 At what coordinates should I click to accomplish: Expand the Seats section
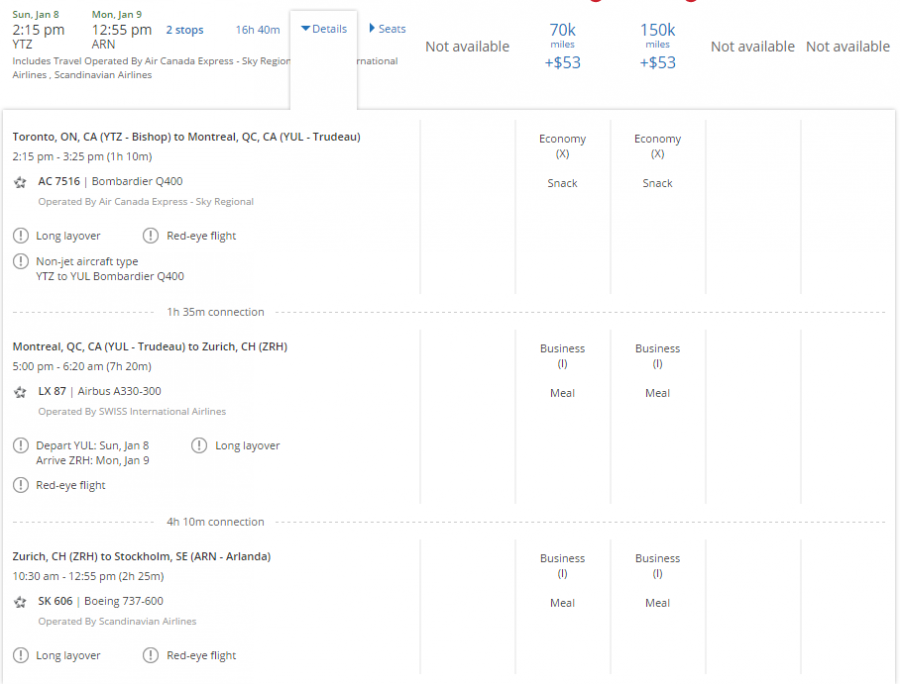(387, 29)
